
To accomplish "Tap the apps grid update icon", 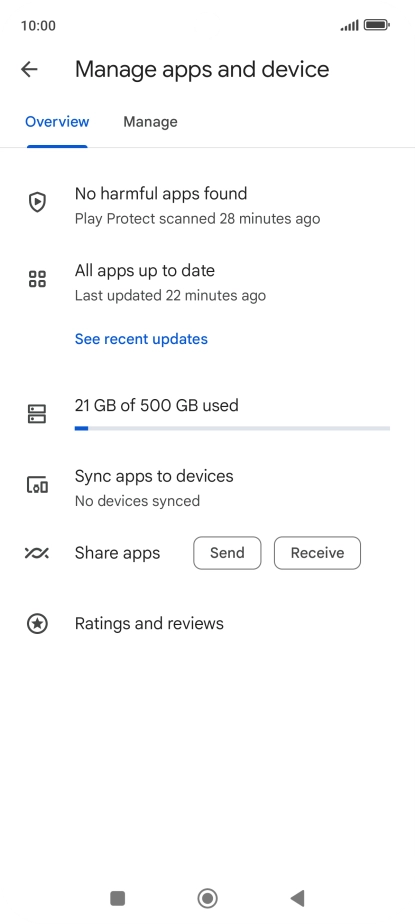I will [x=37, y=279].
